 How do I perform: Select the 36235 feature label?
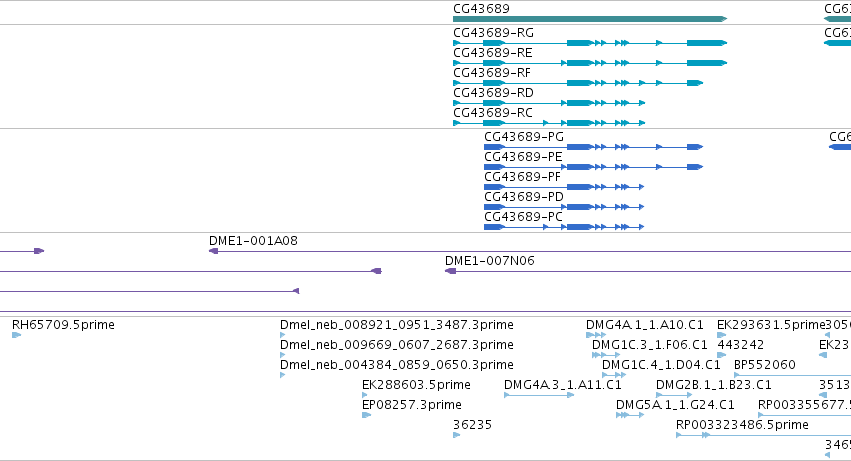[x=472, y=426]
